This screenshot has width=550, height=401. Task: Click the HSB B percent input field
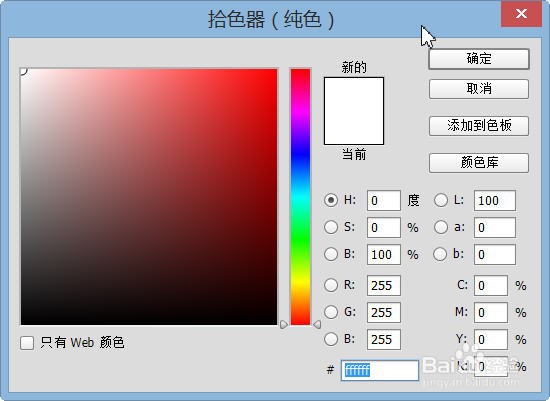[x=384, y=254]
